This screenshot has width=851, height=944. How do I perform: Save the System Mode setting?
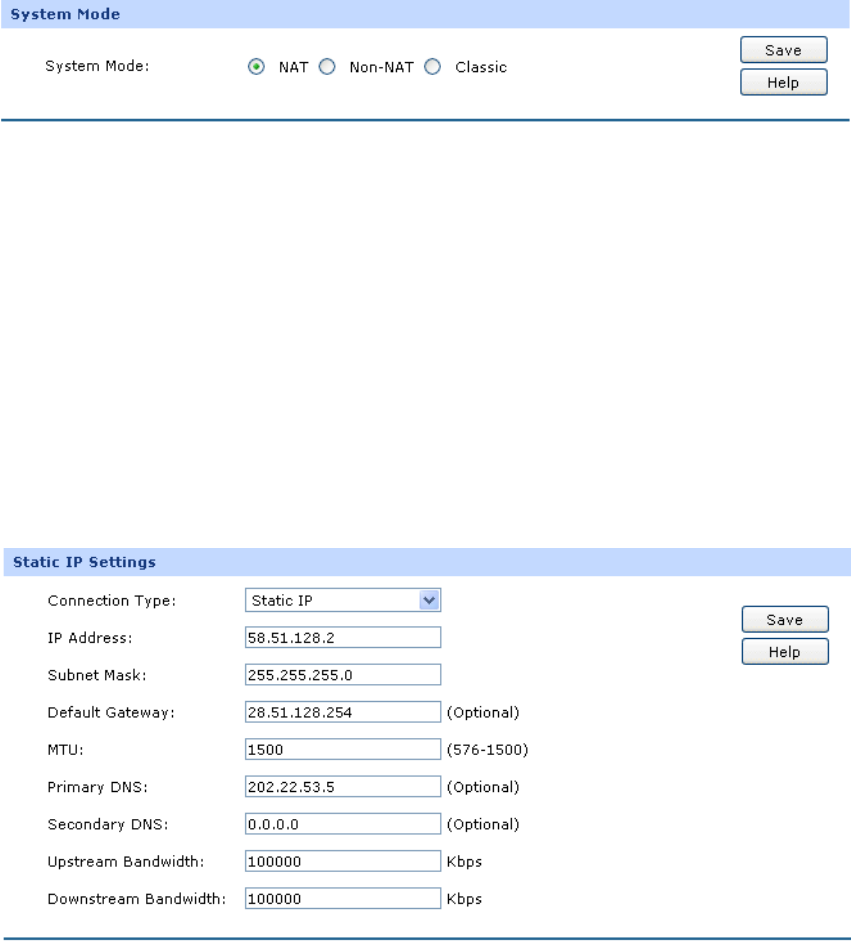click(784, 50)
